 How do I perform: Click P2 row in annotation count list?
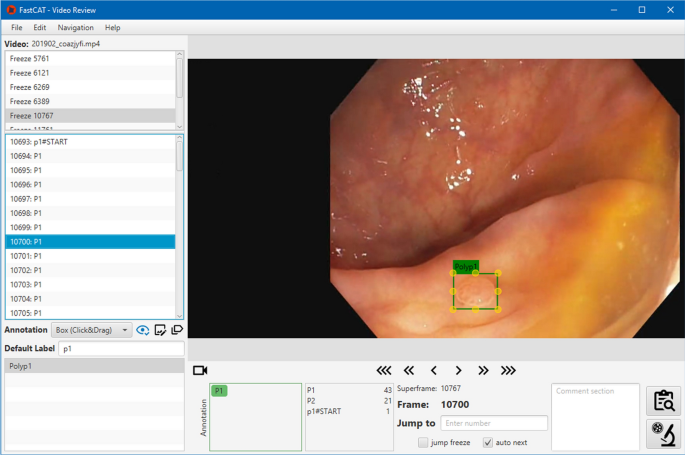tap(349, 401)
